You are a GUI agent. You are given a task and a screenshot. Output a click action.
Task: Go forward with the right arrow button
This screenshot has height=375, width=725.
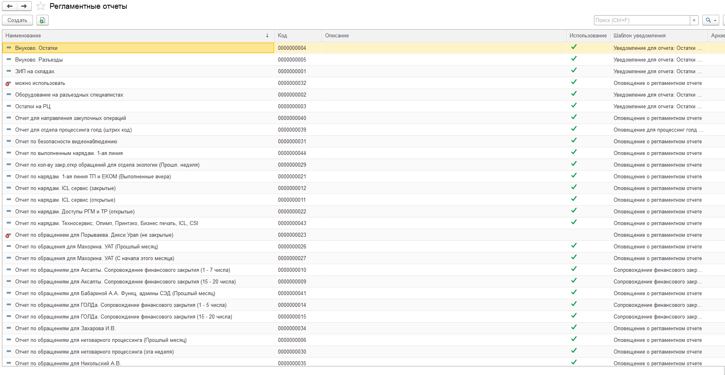point(24,6)
